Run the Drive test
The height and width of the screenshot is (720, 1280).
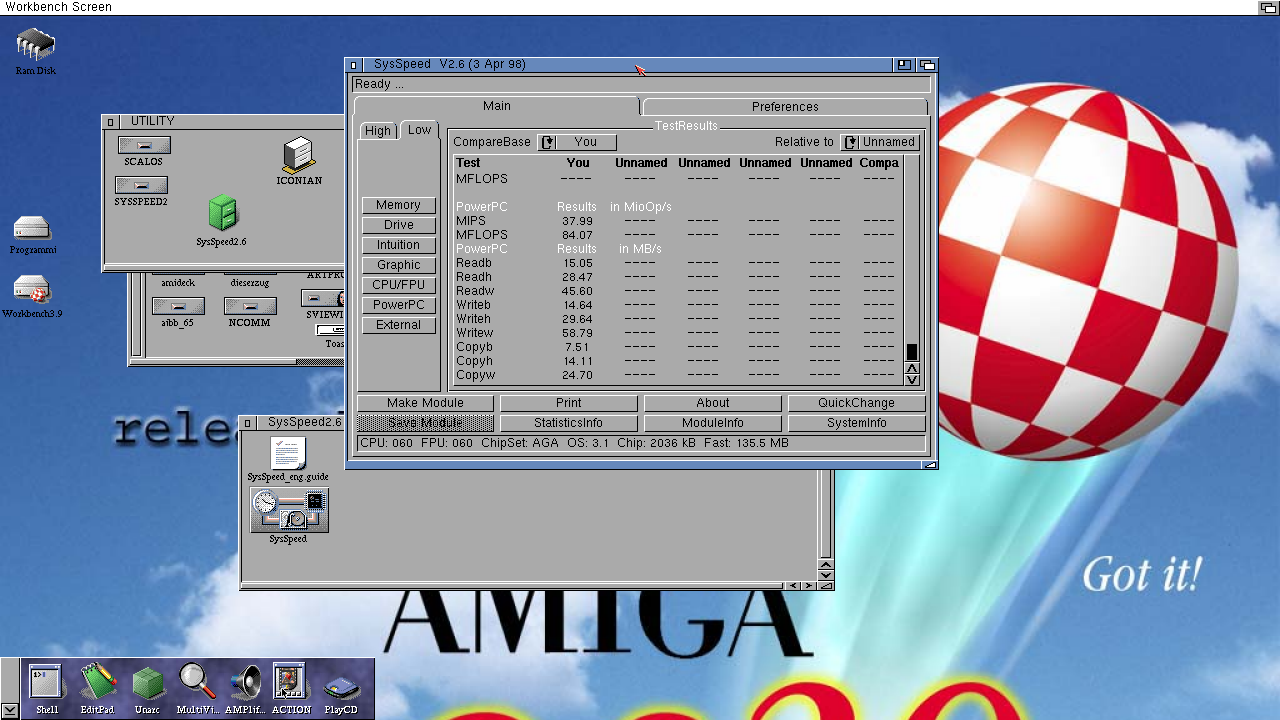398,225
